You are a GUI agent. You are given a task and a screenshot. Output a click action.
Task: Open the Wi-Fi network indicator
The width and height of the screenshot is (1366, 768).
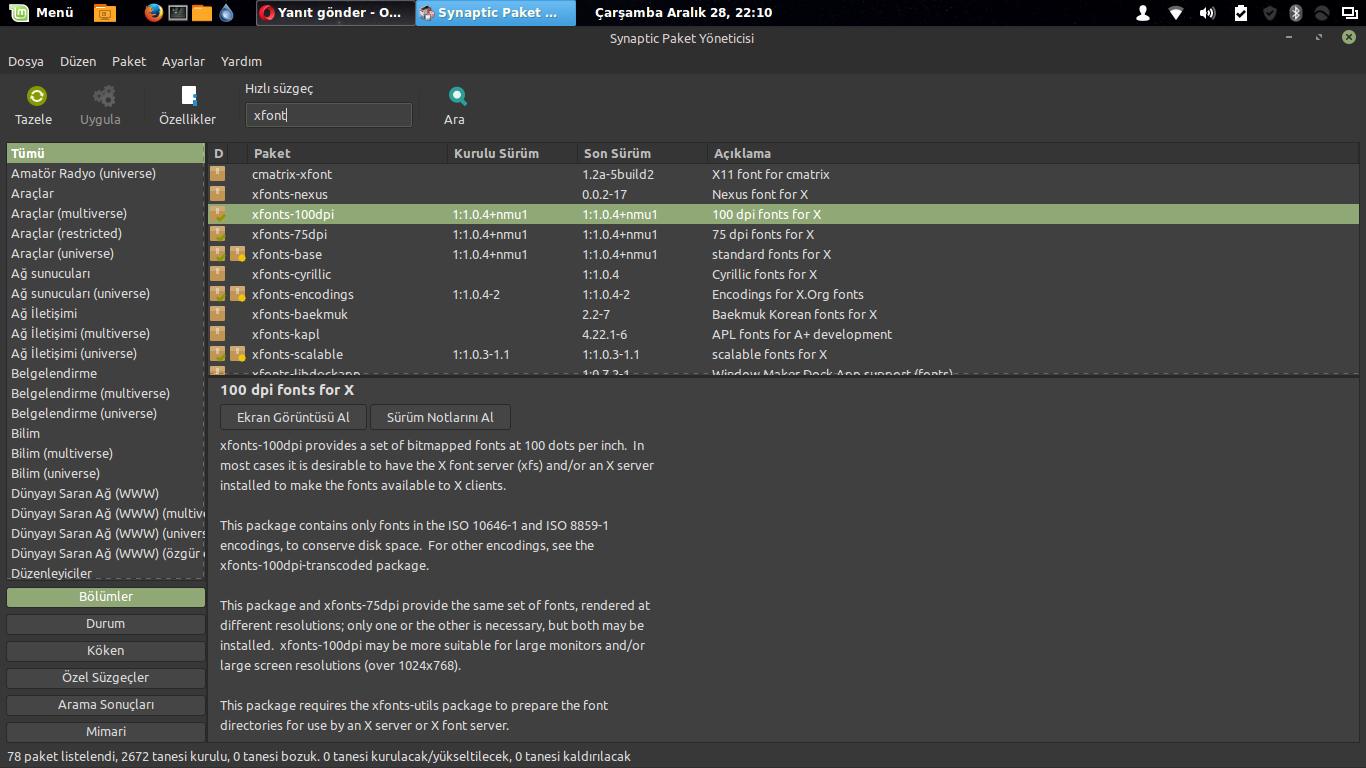[1175, 13]
